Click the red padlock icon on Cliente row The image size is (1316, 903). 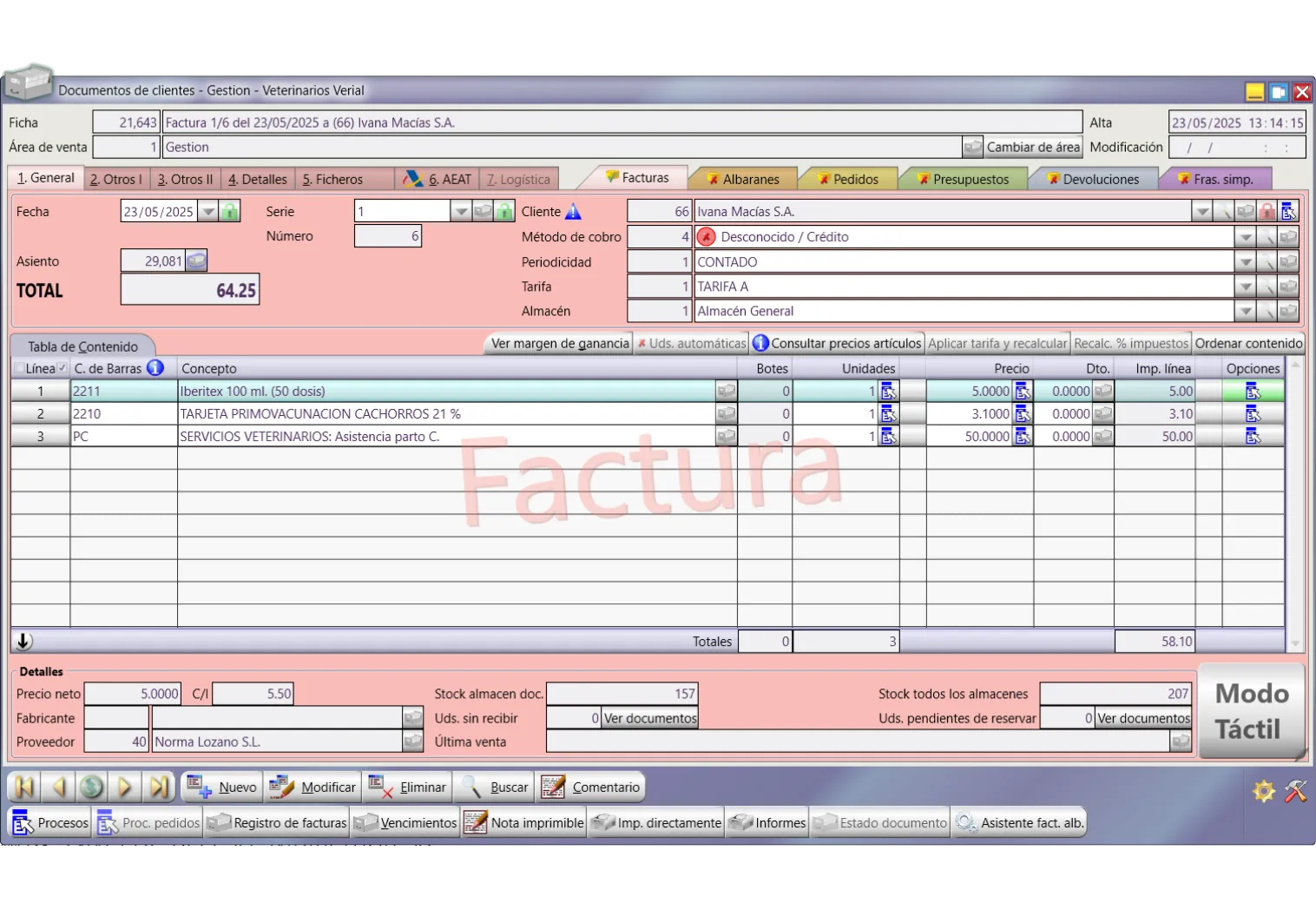coord(1267,212)
